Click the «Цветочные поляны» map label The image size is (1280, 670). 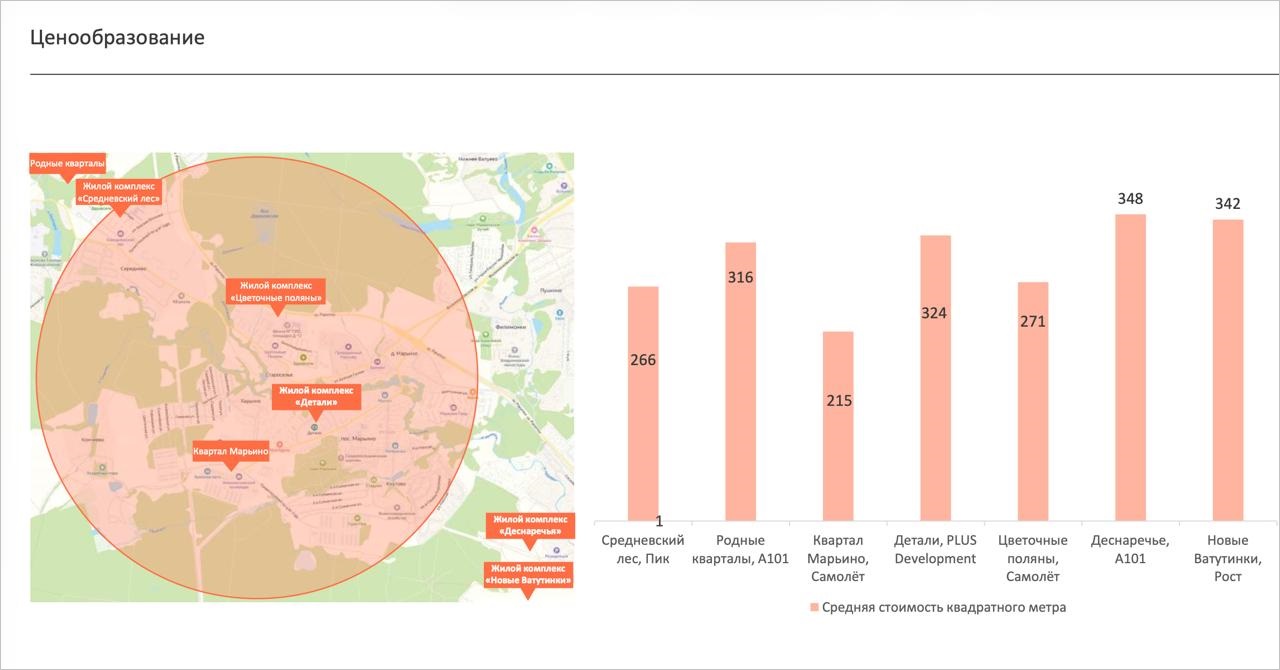[275, 291]
